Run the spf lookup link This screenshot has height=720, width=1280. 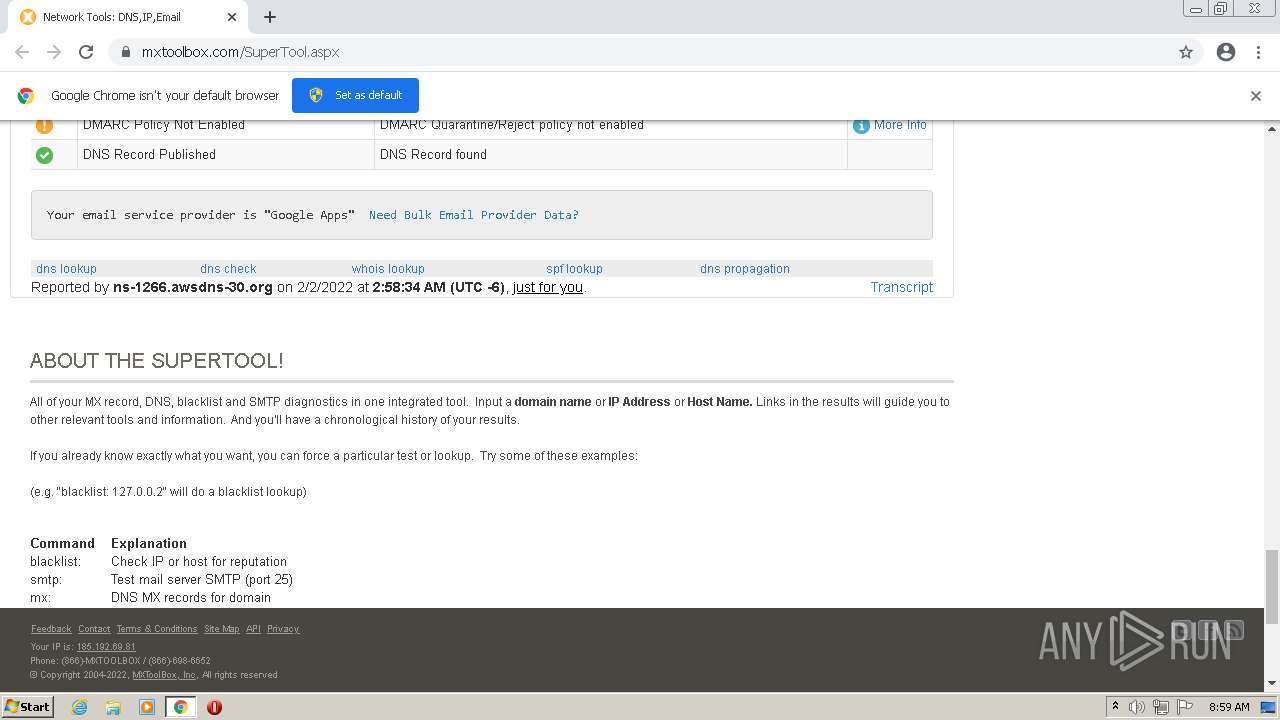point(574,269)
